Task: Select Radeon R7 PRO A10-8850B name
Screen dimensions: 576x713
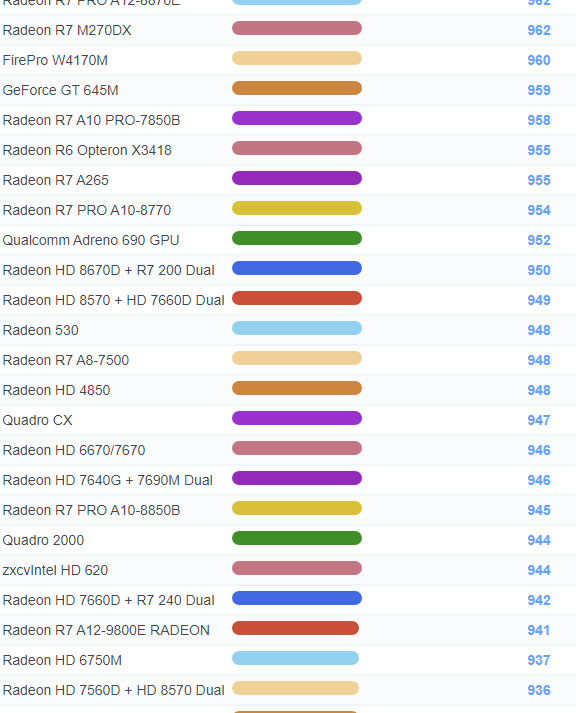Action: click(91, 510)
